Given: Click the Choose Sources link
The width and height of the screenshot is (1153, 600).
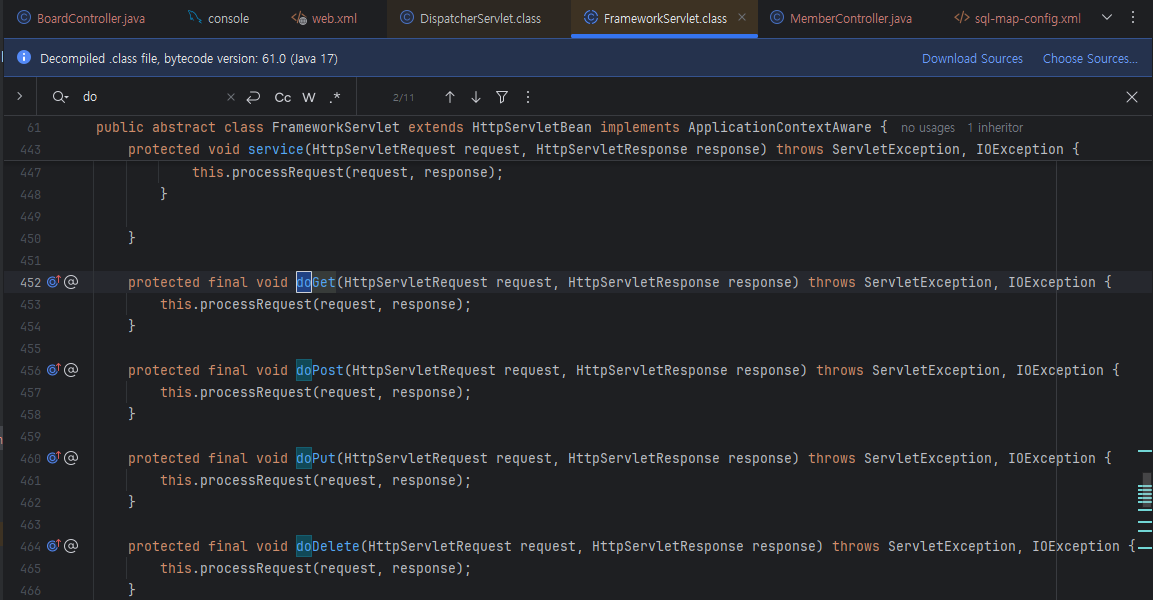Looking at the screenshot, I should coord(1090,59).
